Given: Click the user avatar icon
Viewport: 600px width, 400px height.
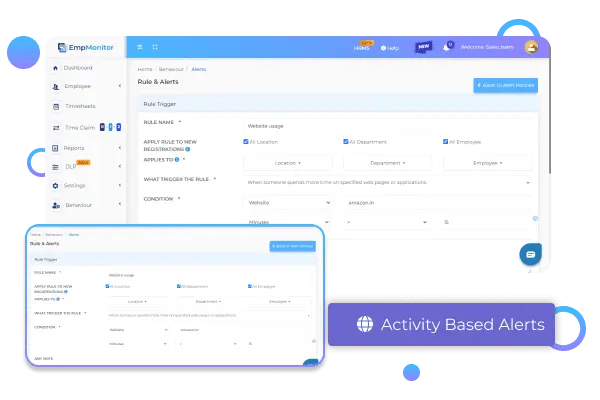Looking at the screenshot, I should coord(531,47).
